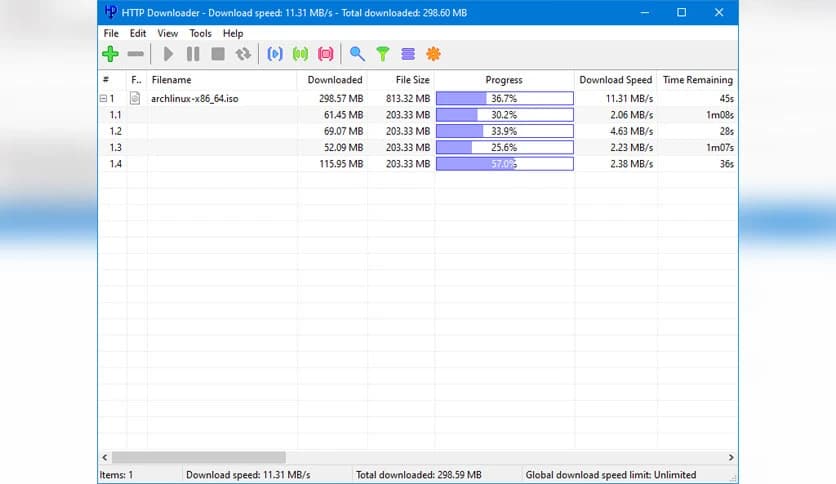Image resolution: width=836 pixels, height=484 pixels.
Task: Click the Stop download square icon
Action: tap(218, 54)
